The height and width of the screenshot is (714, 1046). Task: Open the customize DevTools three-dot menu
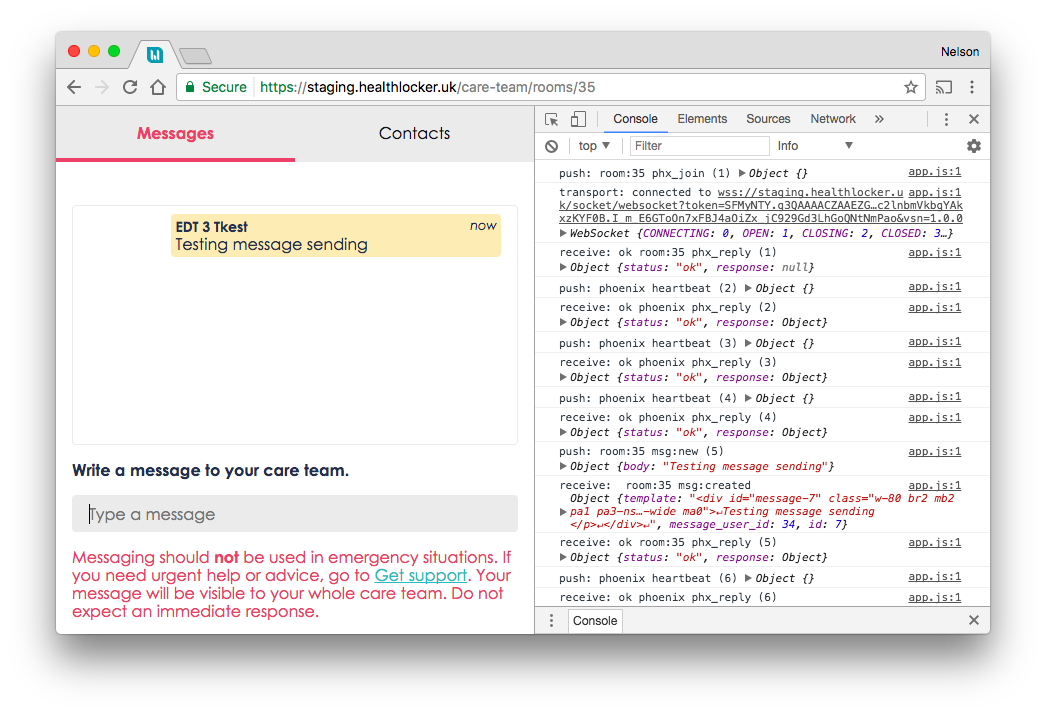click(945, 118)
